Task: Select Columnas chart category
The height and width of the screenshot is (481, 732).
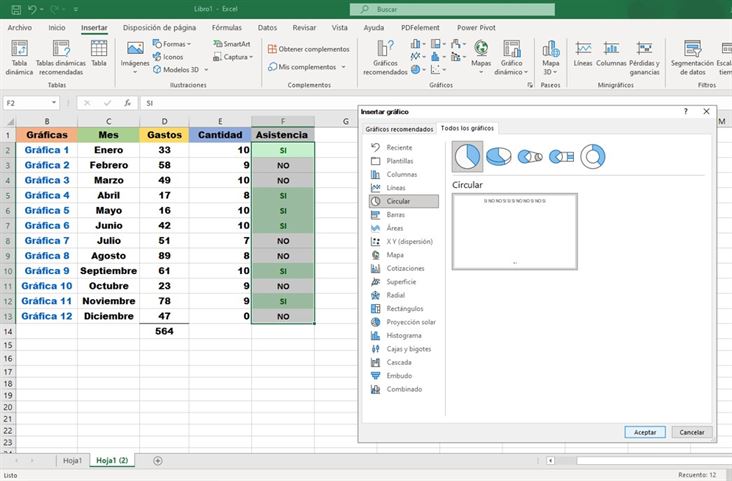Action: [x=403, y=174]
